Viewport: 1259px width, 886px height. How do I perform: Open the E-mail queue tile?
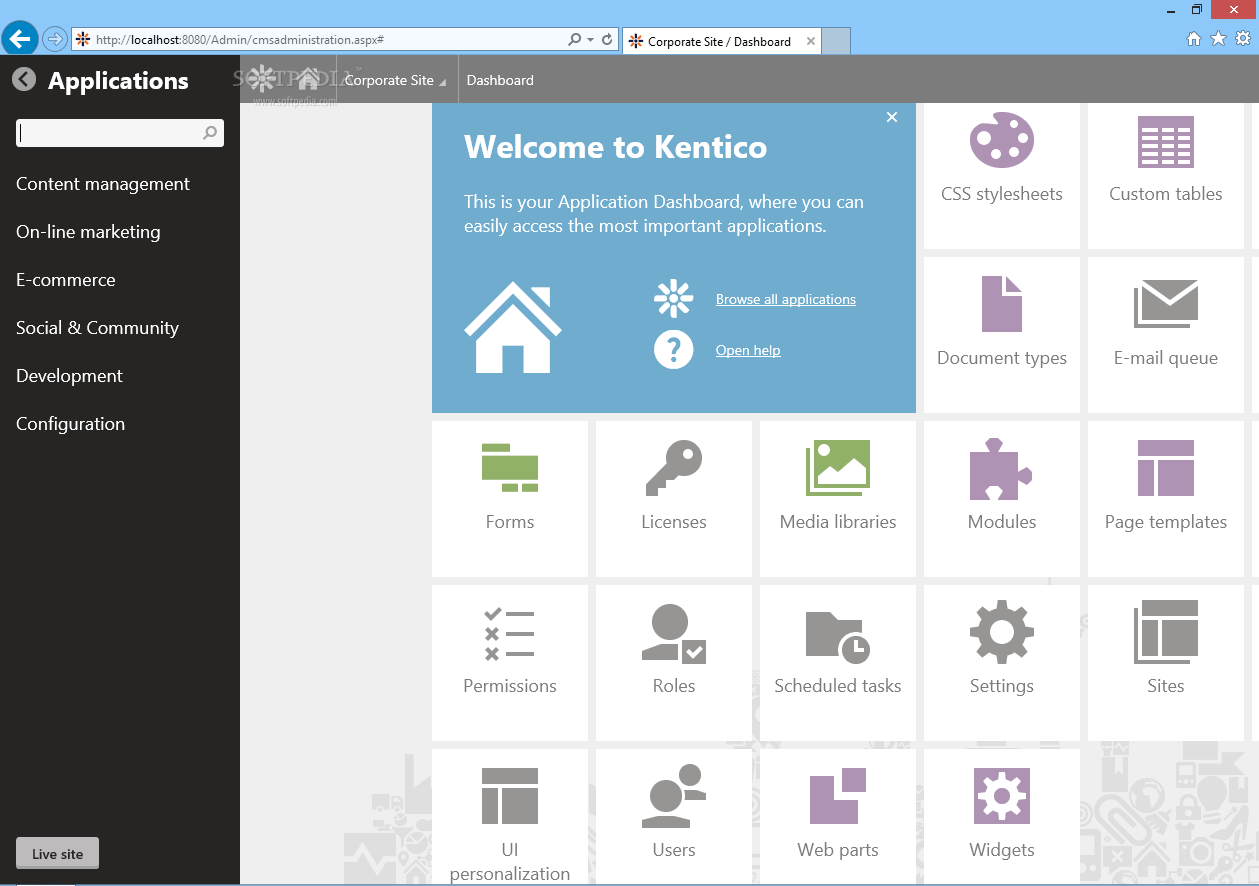click(x=1166, y=335)
